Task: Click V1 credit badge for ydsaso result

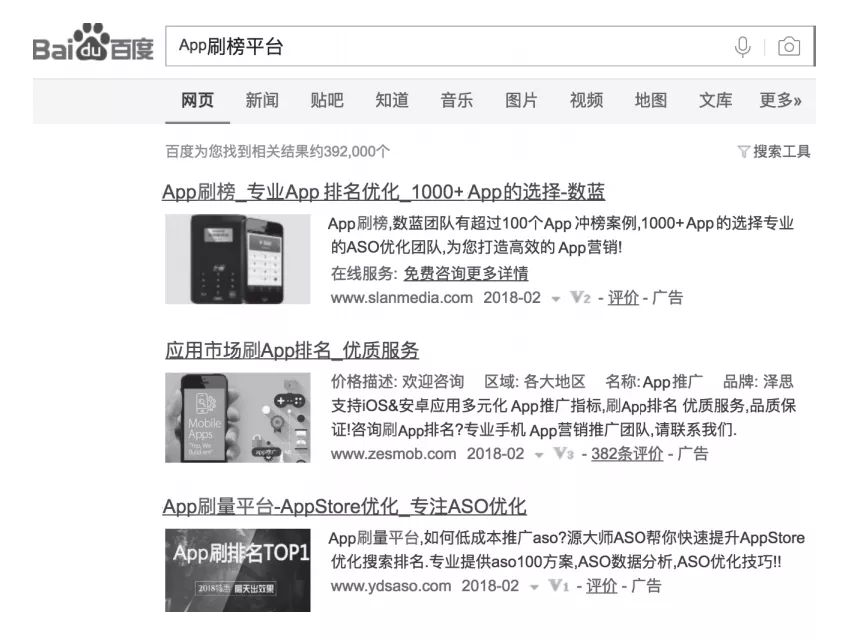Action: coord(558,586)
